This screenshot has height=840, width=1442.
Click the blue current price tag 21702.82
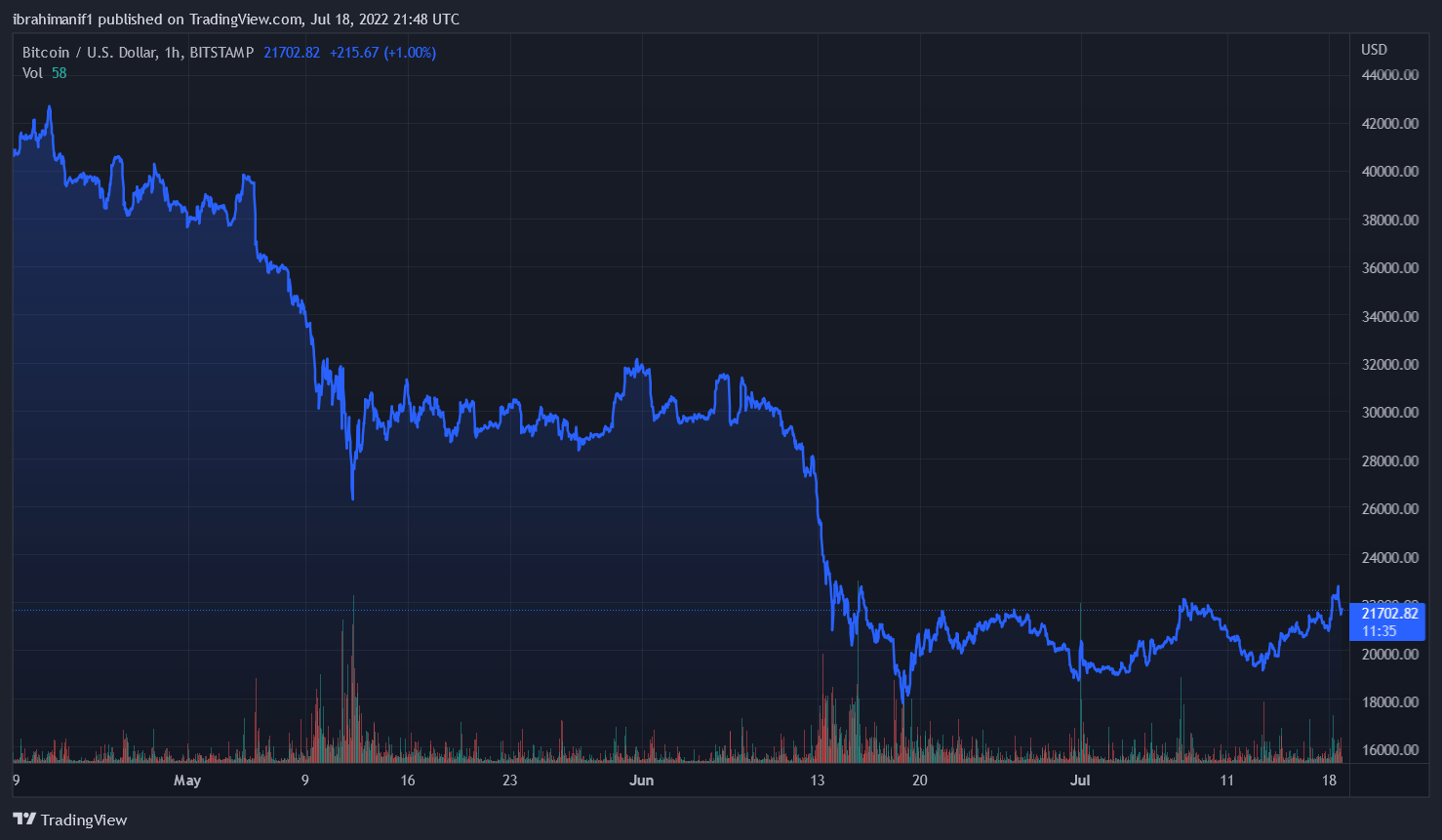click(x=1389, y=614)
